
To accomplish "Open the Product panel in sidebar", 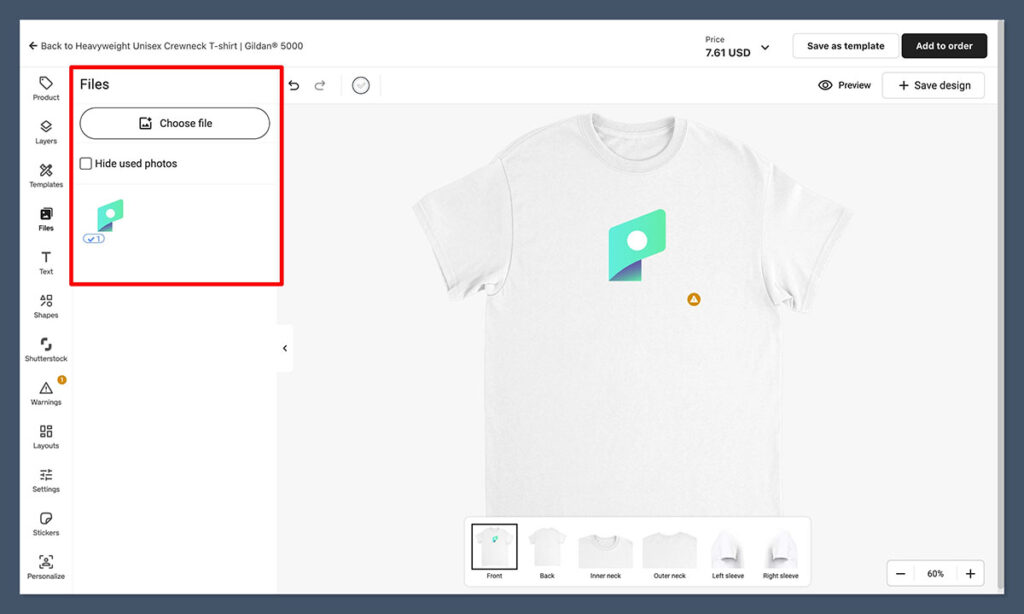I will (46, 88).
